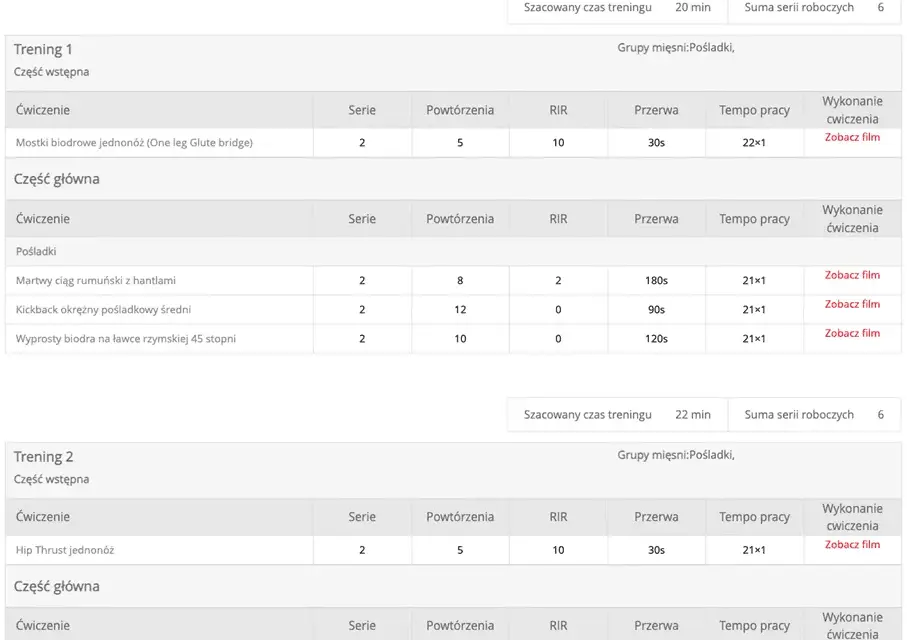Screen dimensions: 907x640
Task: Click Pośladki muscle group row label
Action: tap(36, 251)
